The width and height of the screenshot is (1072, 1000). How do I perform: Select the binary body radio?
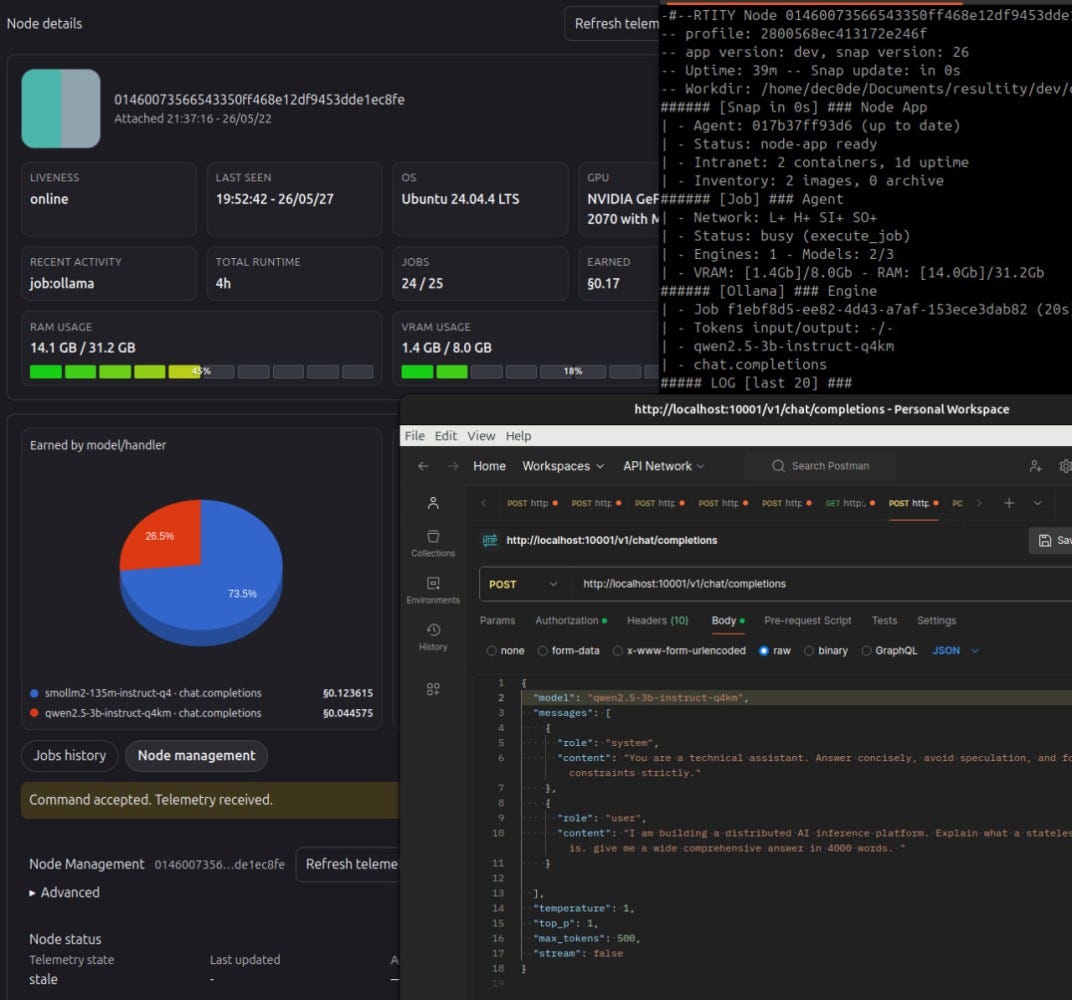pos(809,651)
